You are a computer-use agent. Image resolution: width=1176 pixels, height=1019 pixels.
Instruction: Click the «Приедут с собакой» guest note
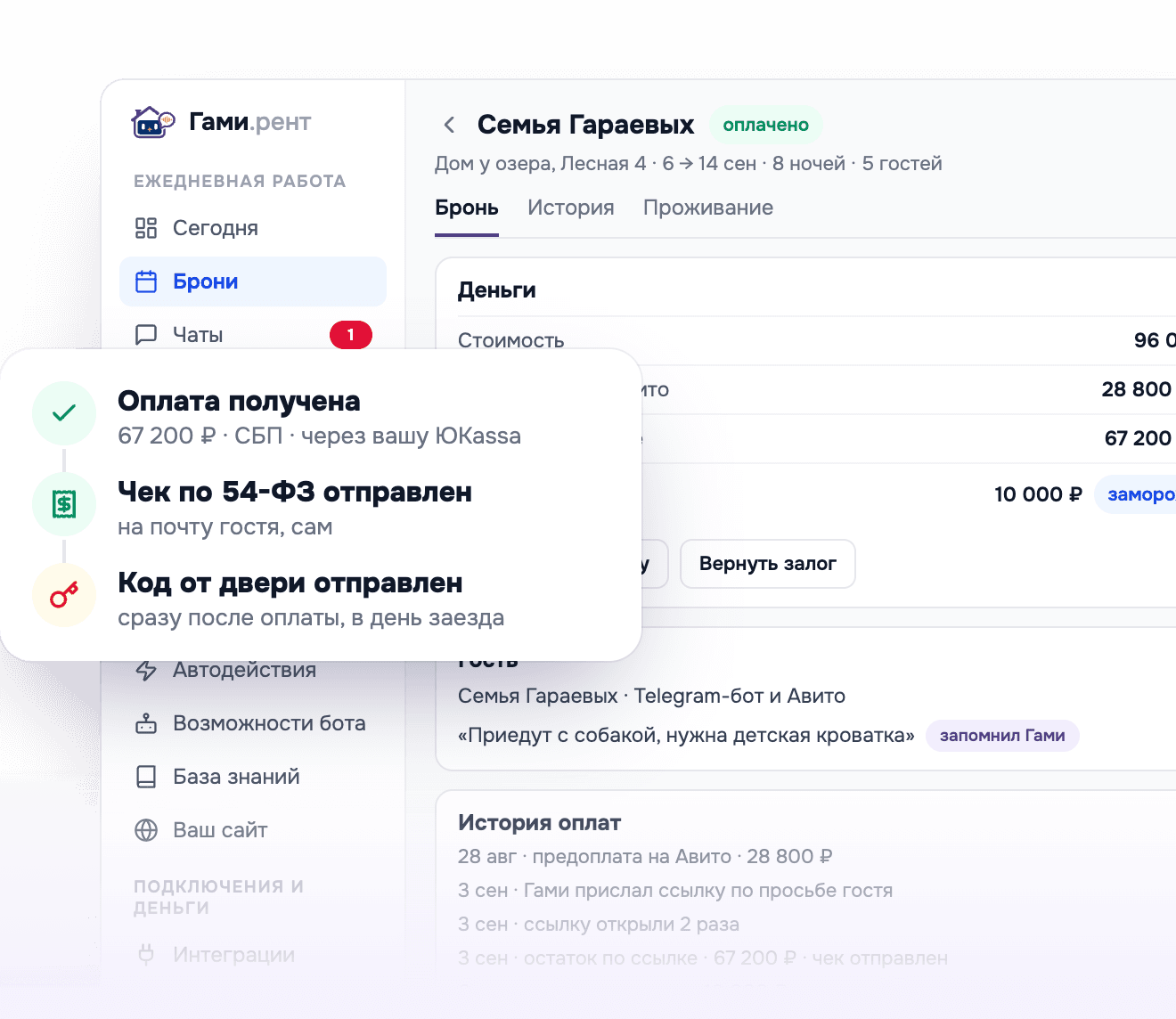click(686, 736)
